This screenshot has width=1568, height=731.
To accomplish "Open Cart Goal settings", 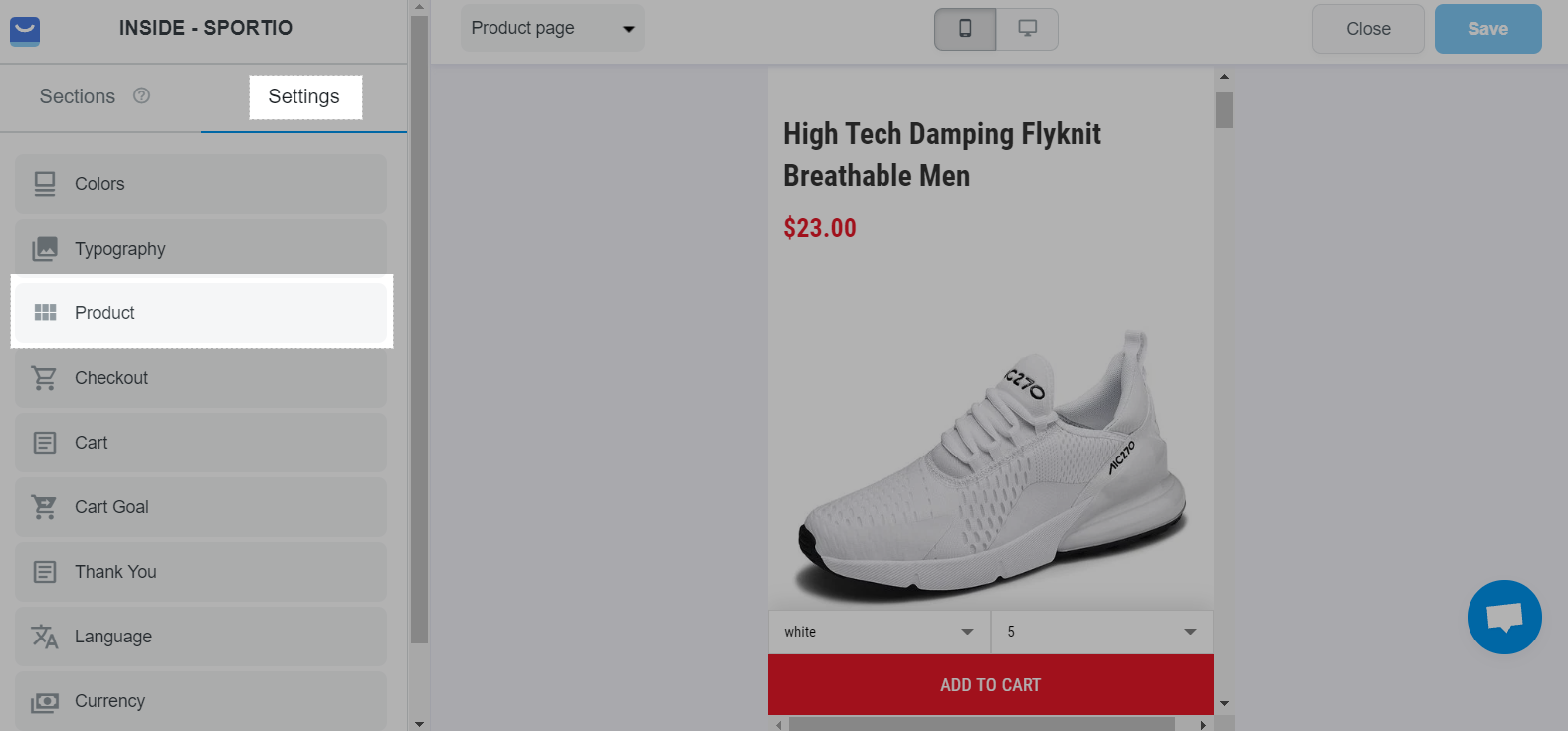I will [x=201, y=507].
